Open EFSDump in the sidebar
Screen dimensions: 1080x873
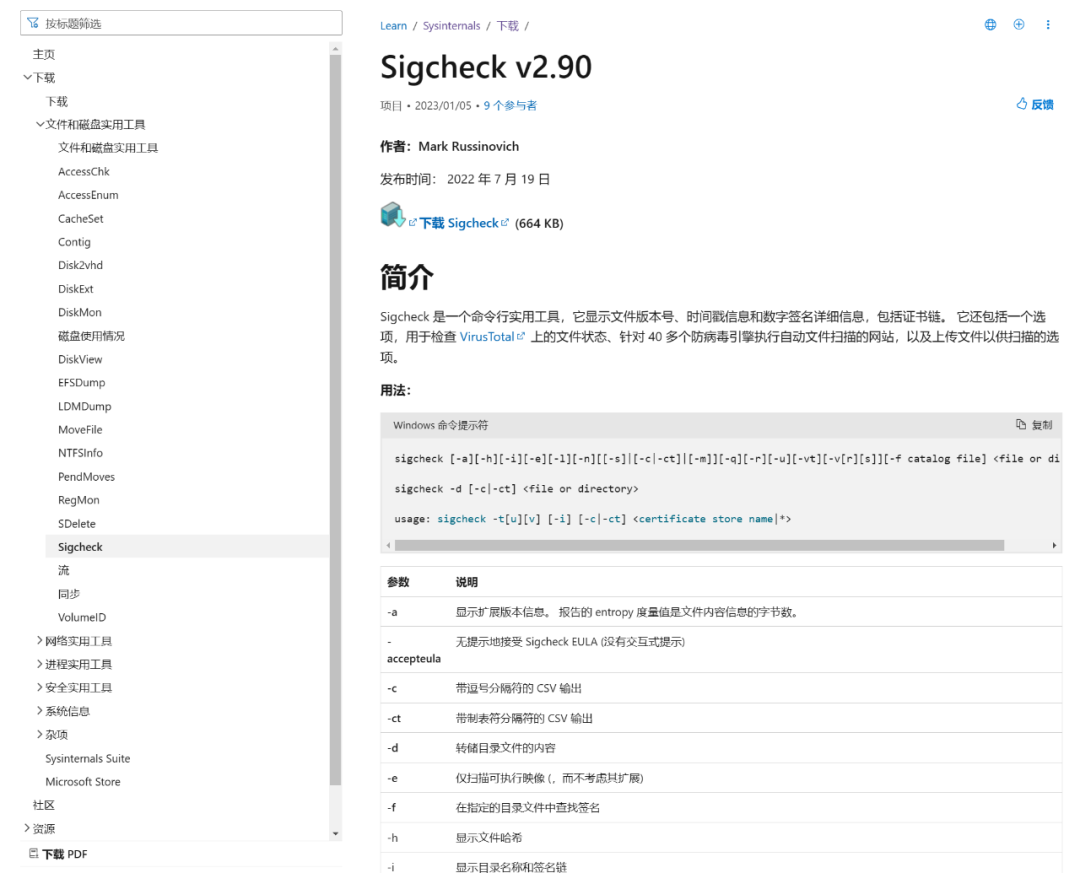(81, 382)
